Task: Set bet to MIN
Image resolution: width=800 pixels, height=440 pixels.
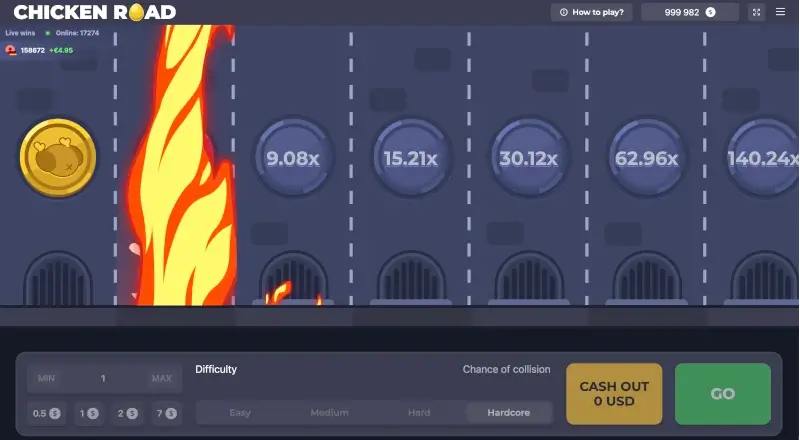Action: tap(46, 379)
